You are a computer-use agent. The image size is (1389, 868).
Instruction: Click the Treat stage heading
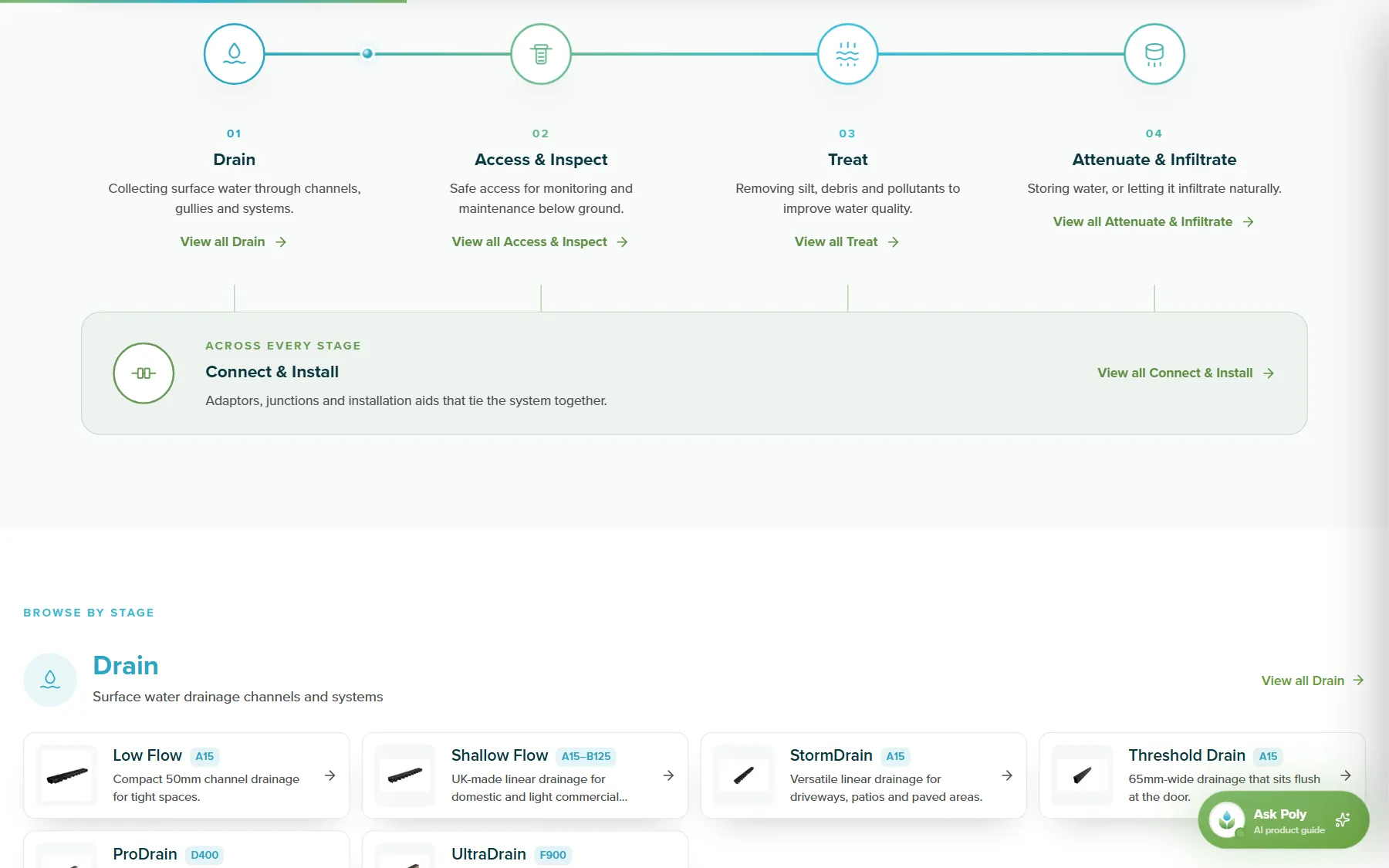click(847, 160)
